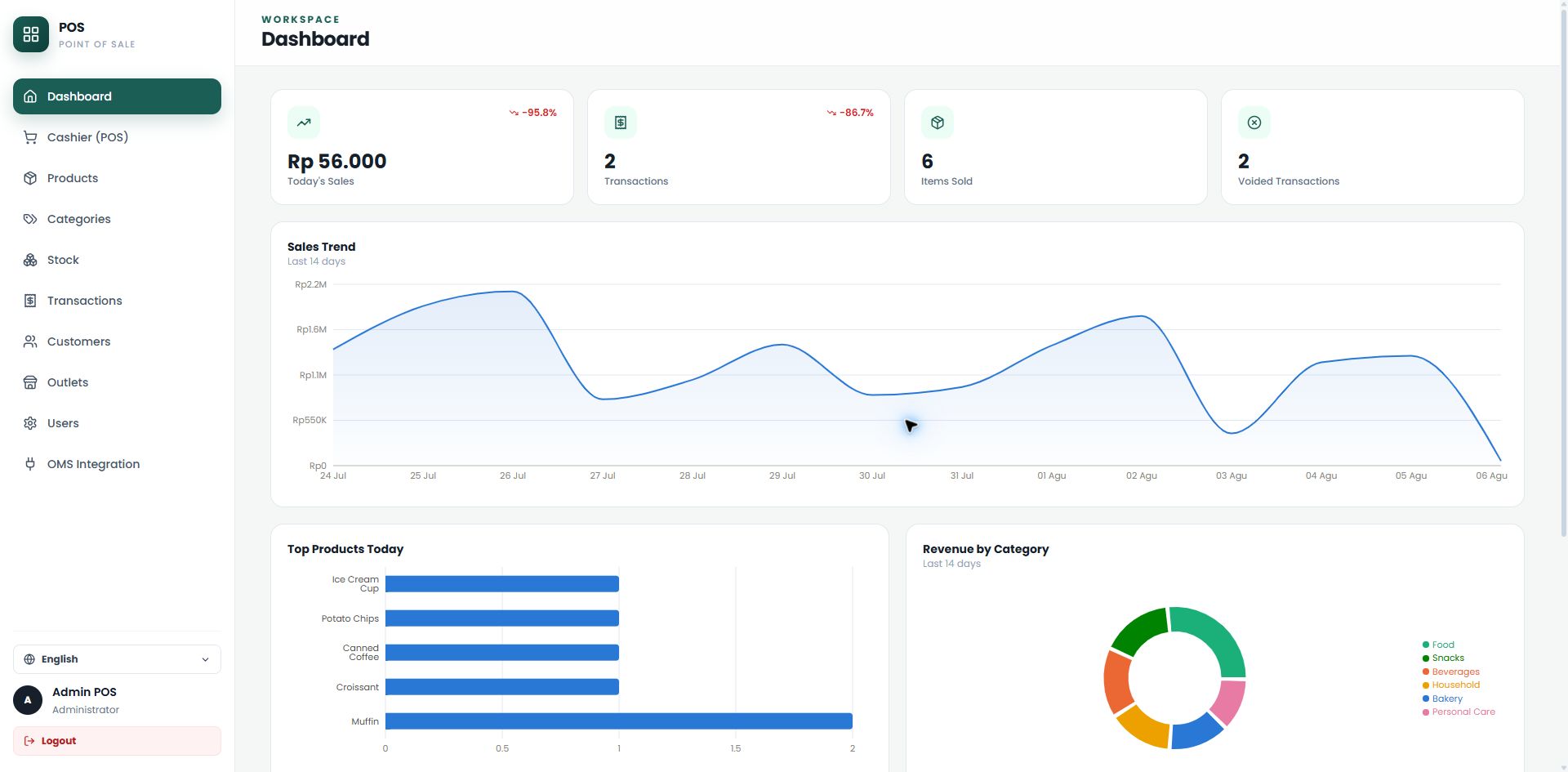Click the Stock boxes icon

pyautogui.click(x=30, y=260)
